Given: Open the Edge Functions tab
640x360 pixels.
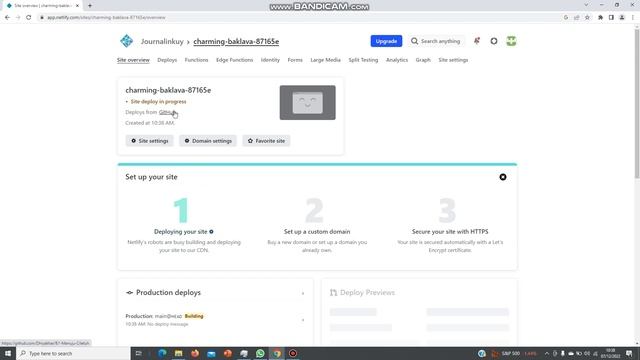Looking at the screenshot, I should click(234, 60).
